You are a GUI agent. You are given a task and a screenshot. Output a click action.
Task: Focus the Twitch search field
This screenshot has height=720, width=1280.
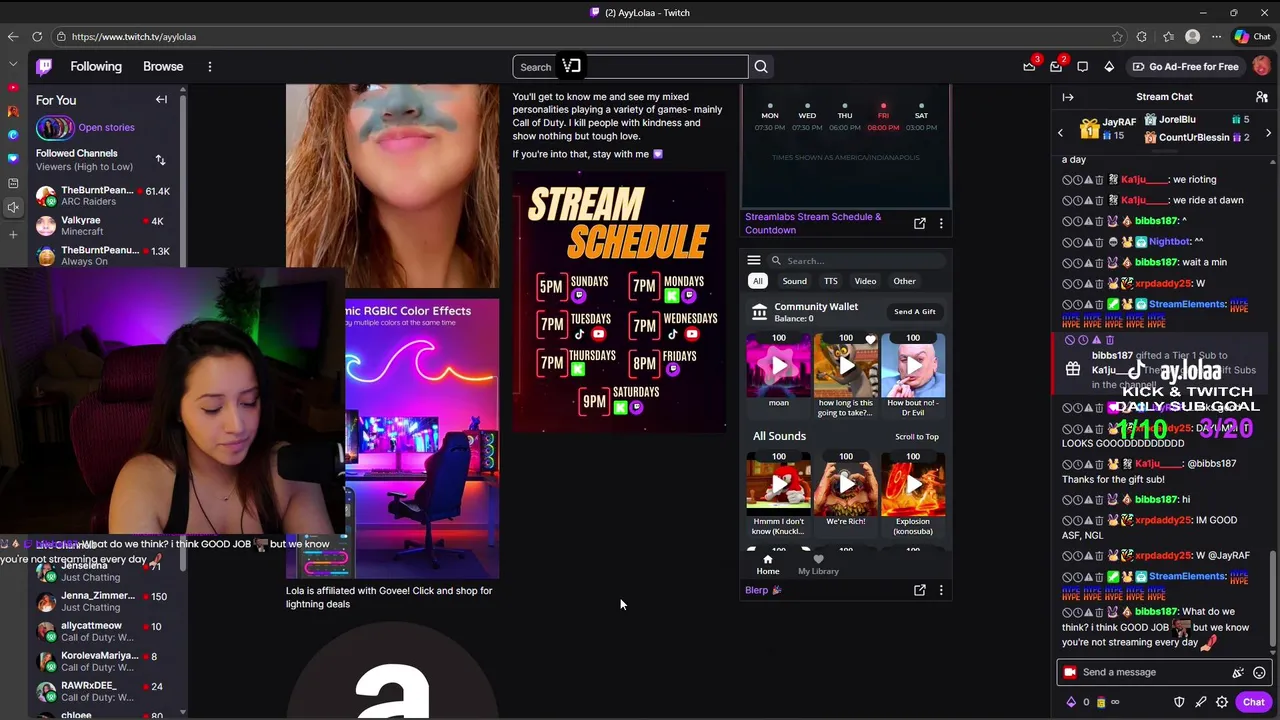pos(630,67)
